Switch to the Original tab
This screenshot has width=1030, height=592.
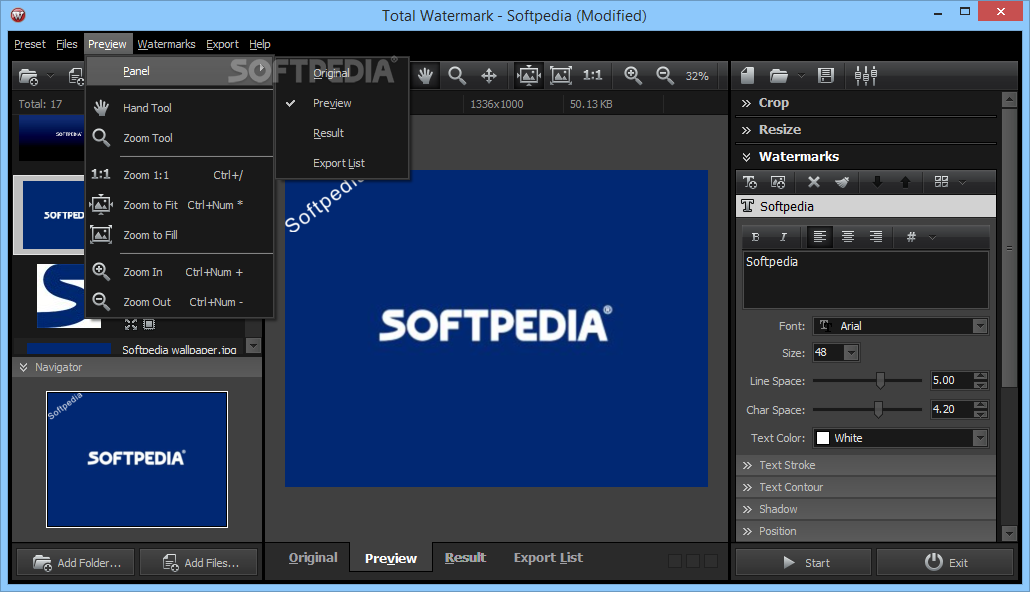point(313,558)
